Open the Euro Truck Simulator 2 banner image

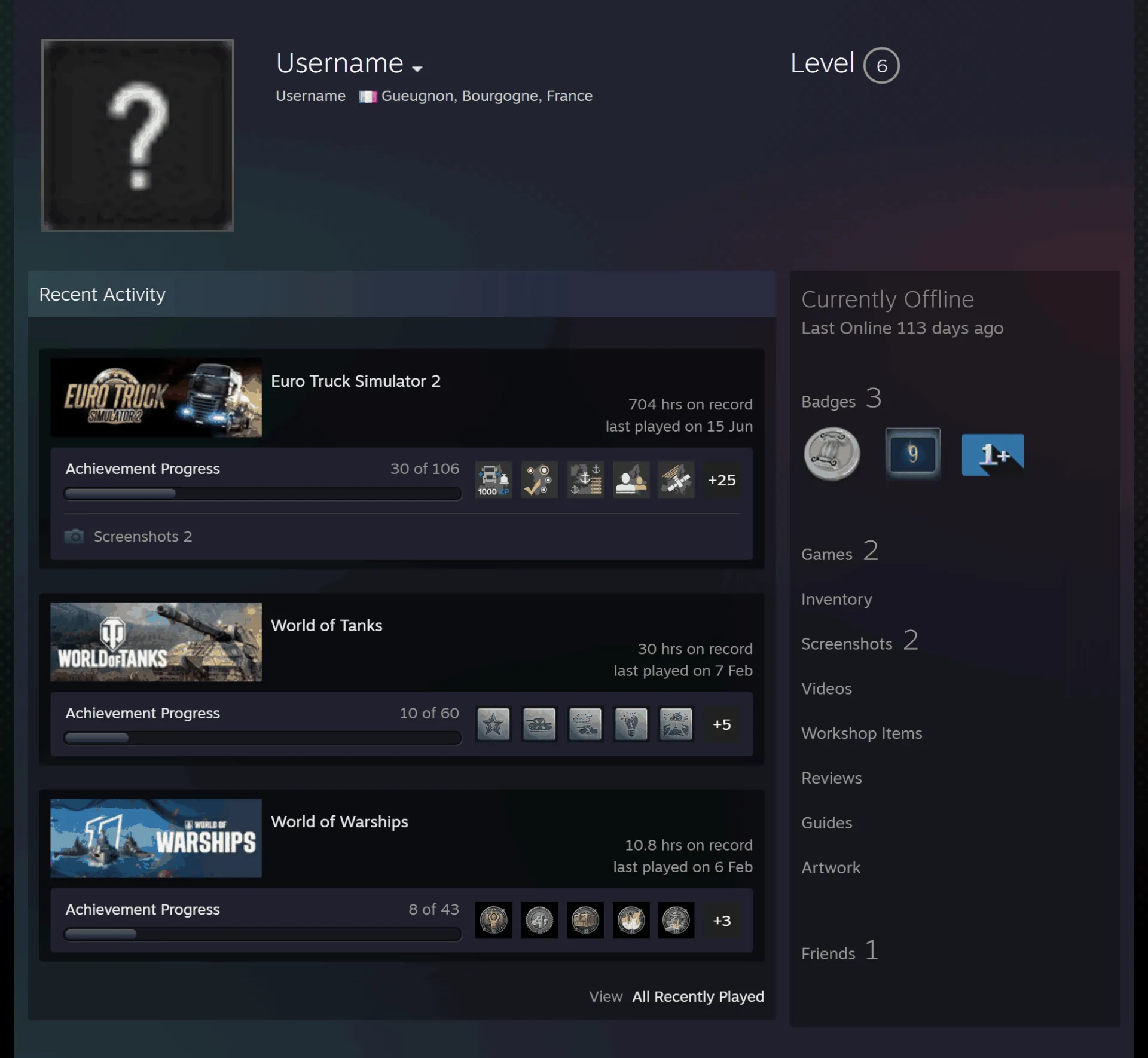pos(156,397)
